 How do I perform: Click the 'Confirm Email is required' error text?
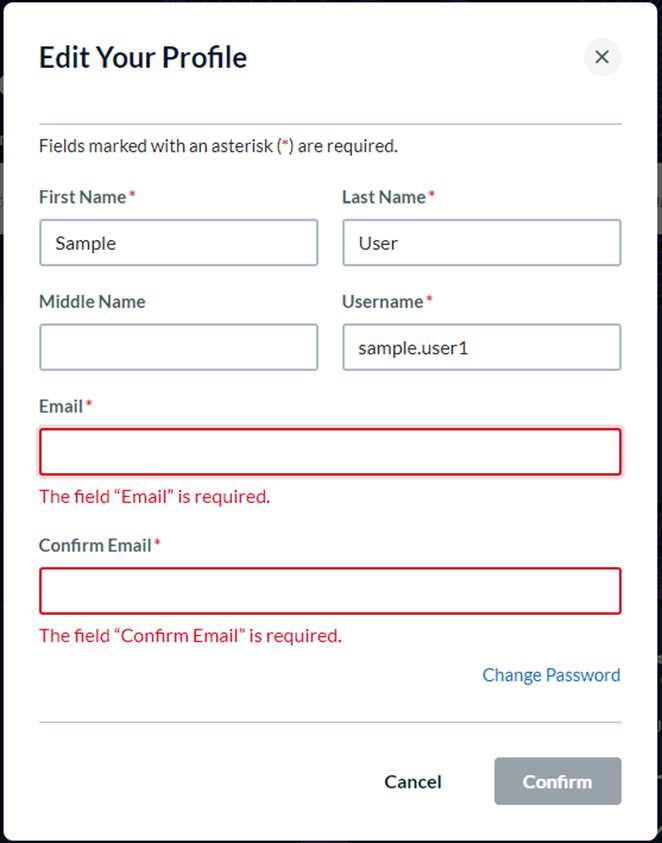(x=190, y=636)
